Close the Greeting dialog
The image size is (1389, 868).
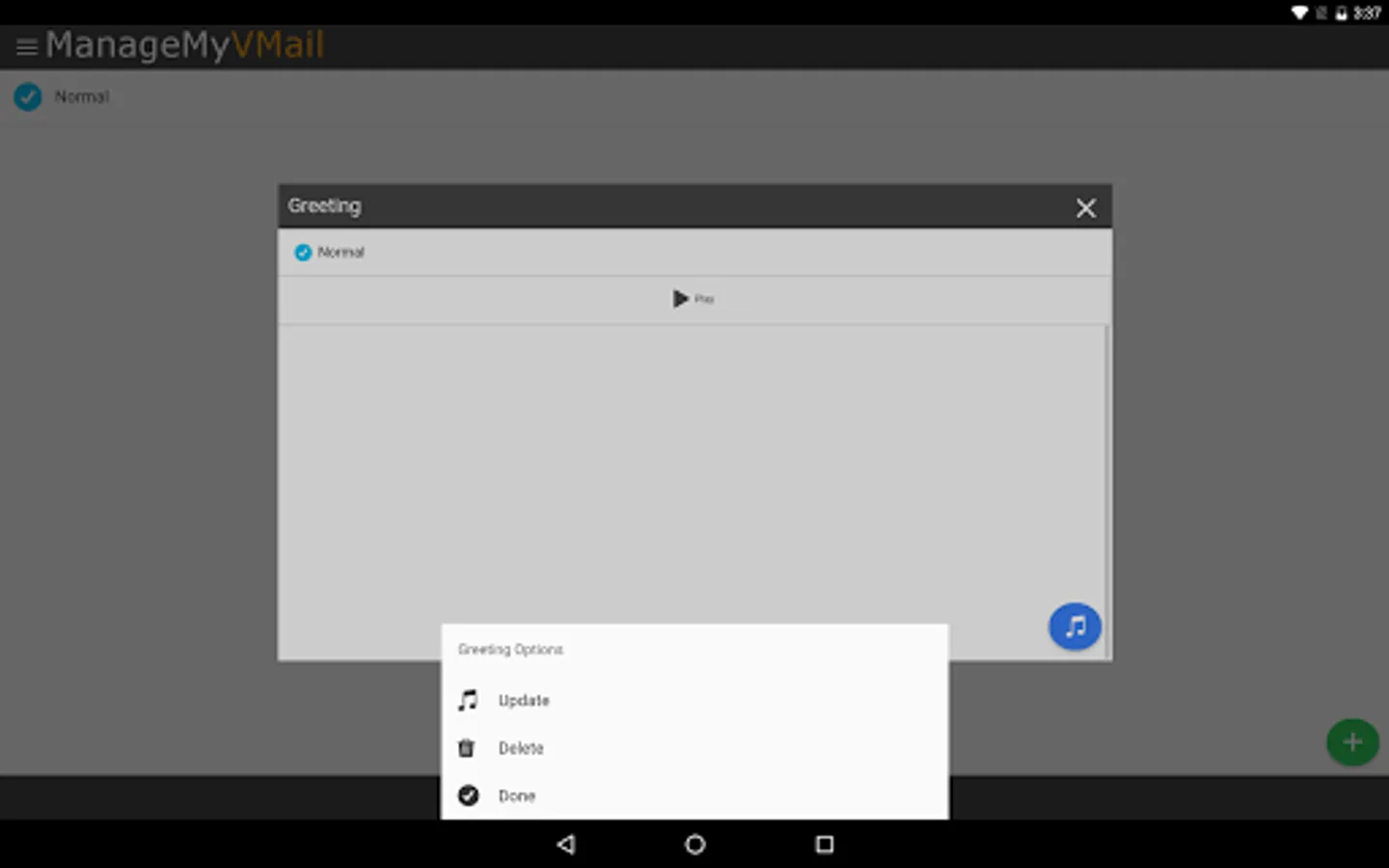(1086, 207)
